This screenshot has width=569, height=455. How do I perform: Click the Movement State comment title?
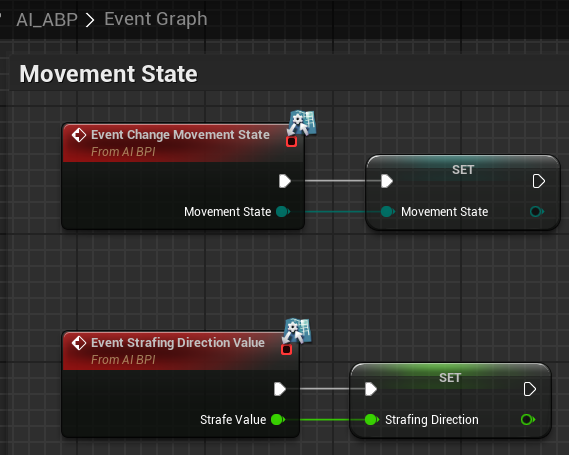click(108, 74)
